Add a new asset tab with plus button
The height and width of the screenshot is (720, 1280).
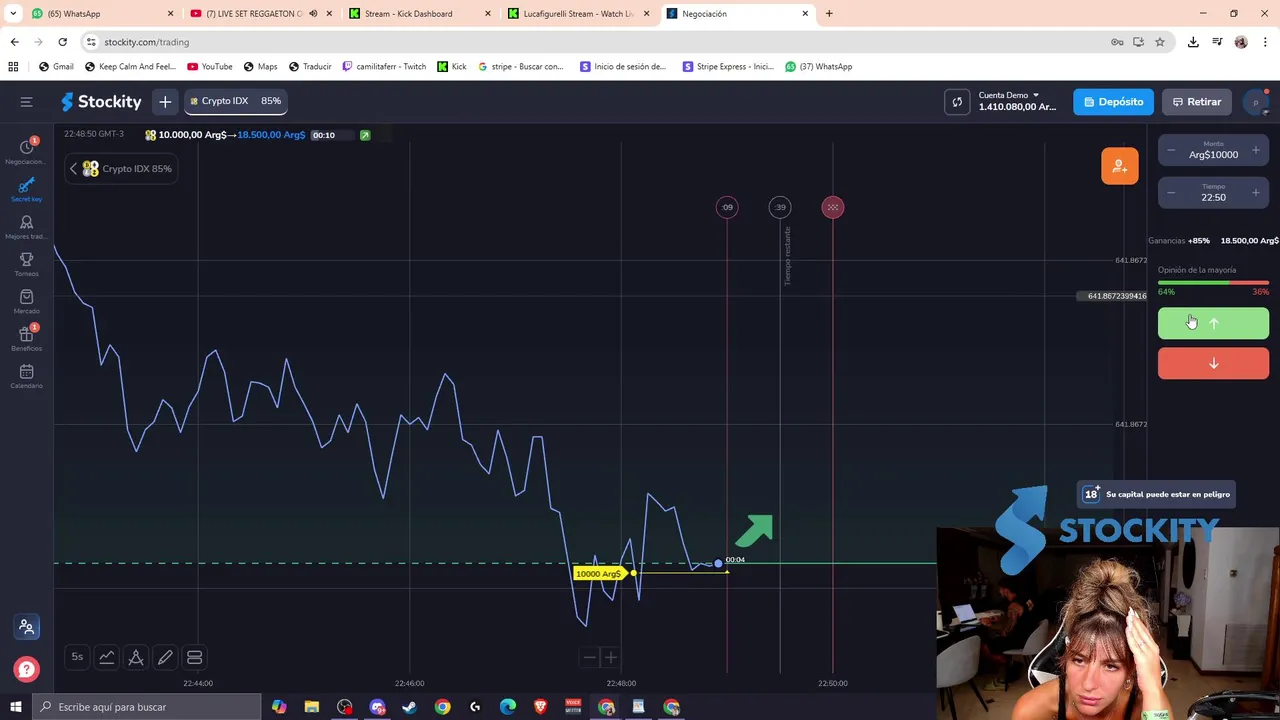pos(165,102)
